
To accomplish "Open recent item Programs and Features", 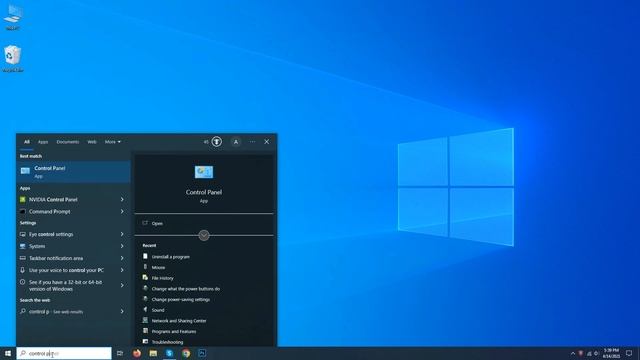I will (x=174, y=331).
